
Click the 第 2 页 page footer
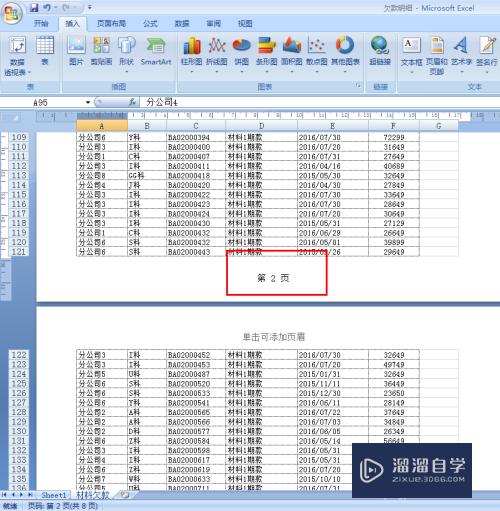pyautogui.click(x=273, y=278)
